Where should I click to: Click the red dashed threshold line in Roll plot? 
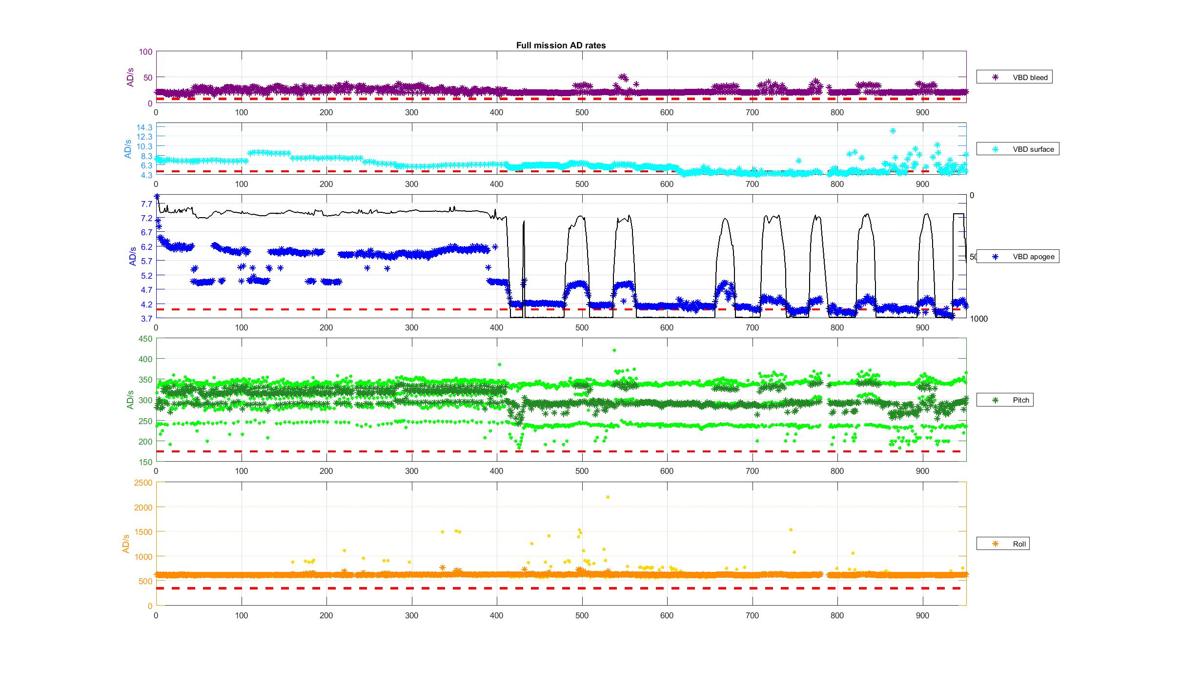click(x=561, y=588)
